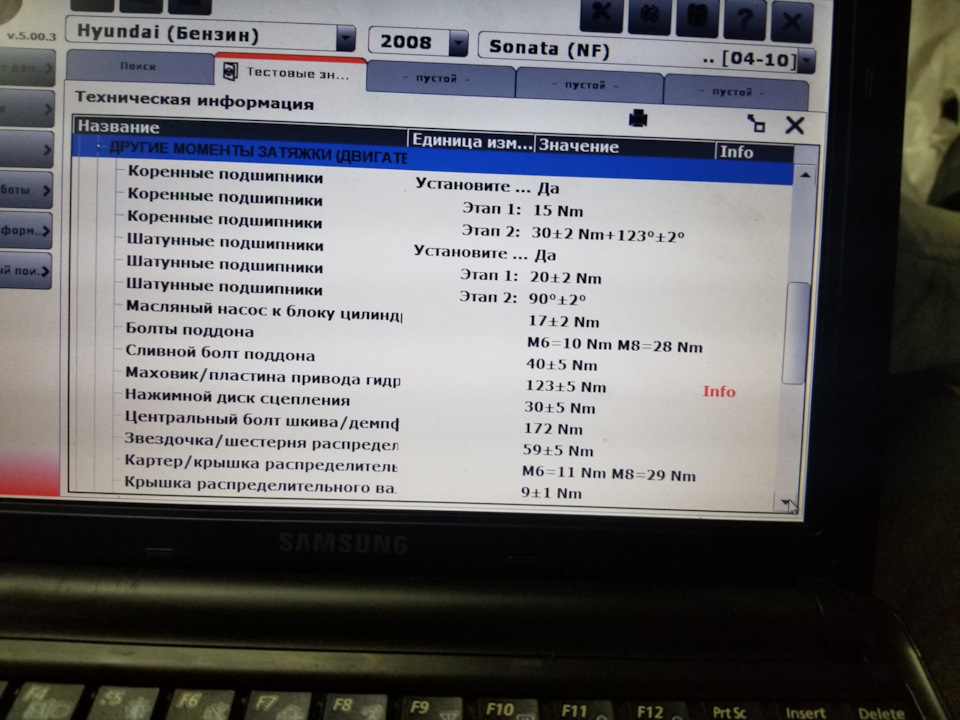Click the red Info link for Маховик row
960x720 pixels.
coord(719,391)
